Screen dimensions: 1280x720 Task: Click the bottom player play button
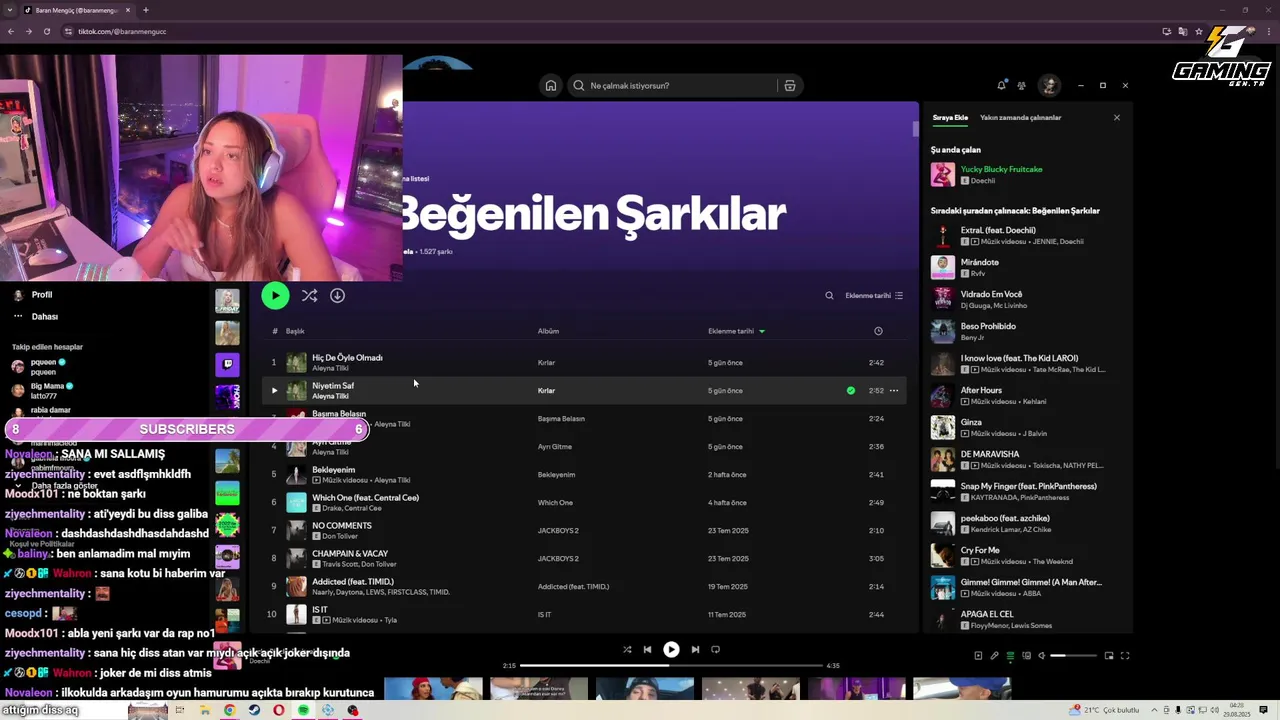tap(671, 649)
